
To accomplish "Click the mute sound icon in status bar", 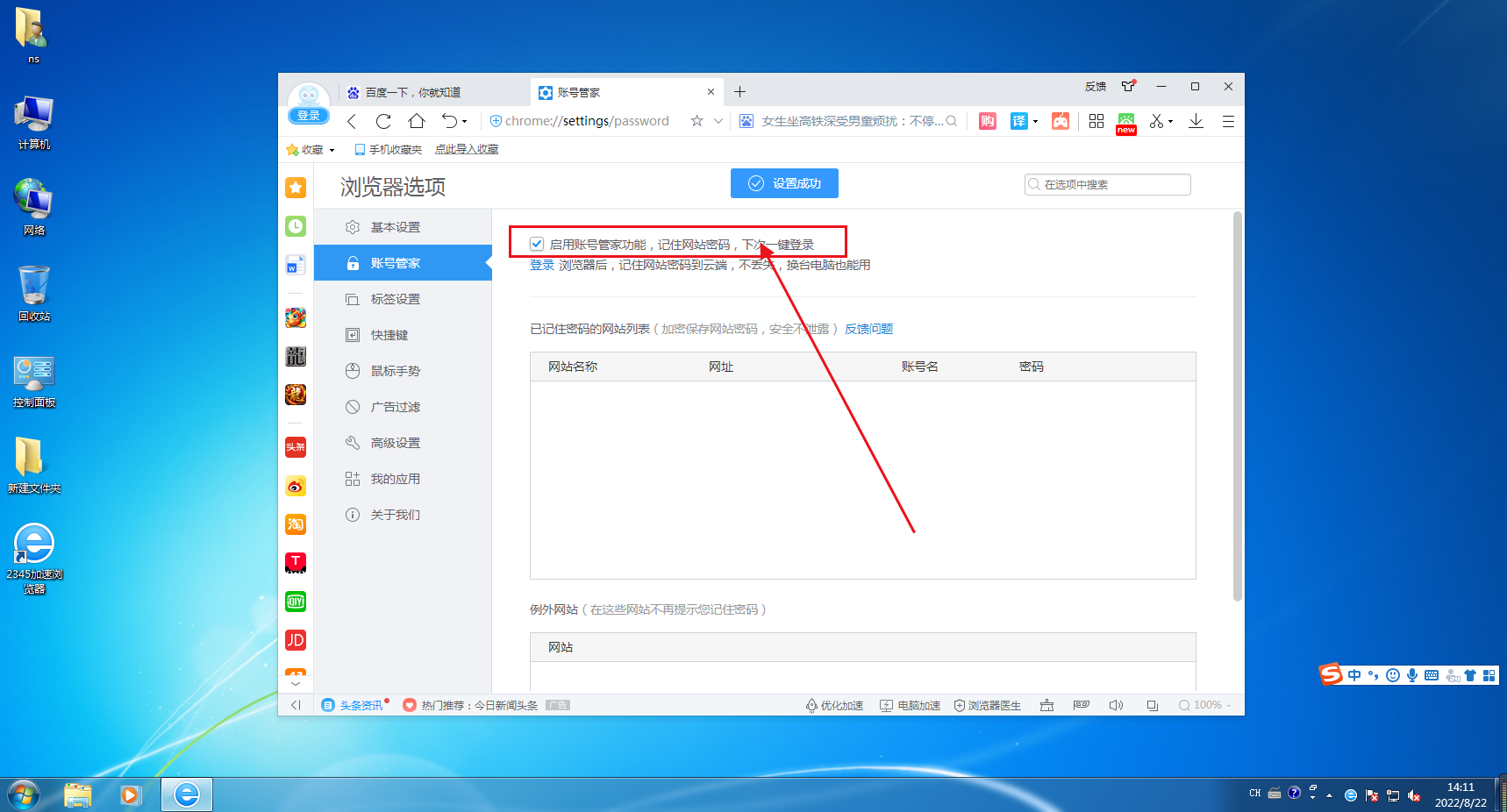I will tap(1116, 705).
